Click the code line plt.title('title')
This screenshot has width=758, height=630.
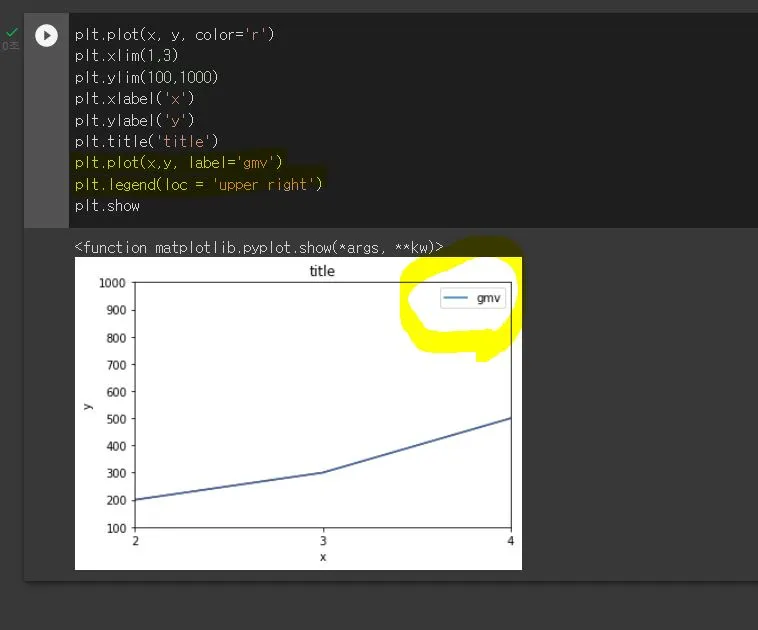click(x=146, y=141)
